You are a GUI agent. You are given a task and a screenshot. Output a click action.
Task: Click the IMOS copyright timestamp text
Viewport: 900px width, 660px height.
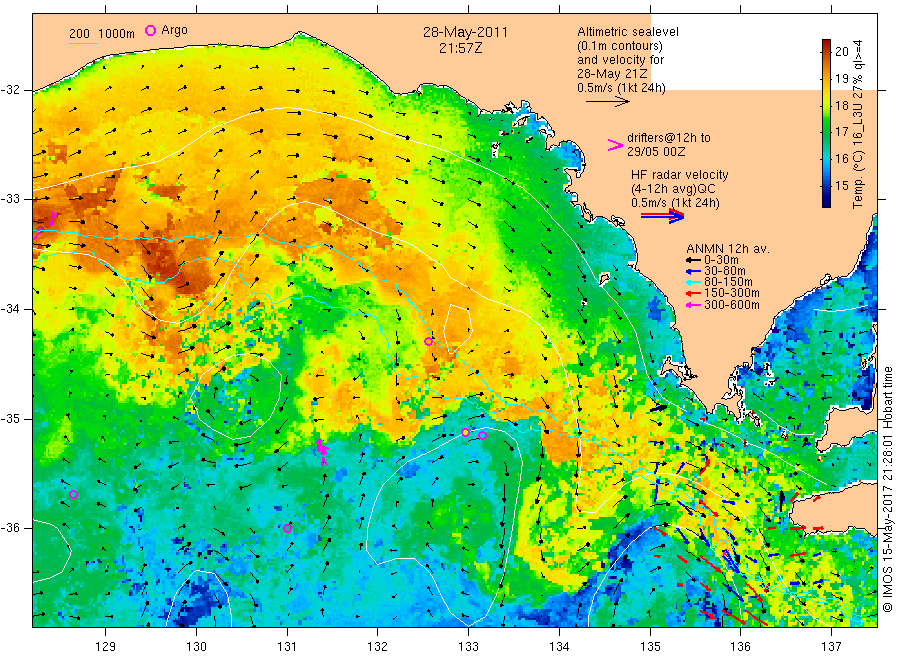click(x=887, y=489)
